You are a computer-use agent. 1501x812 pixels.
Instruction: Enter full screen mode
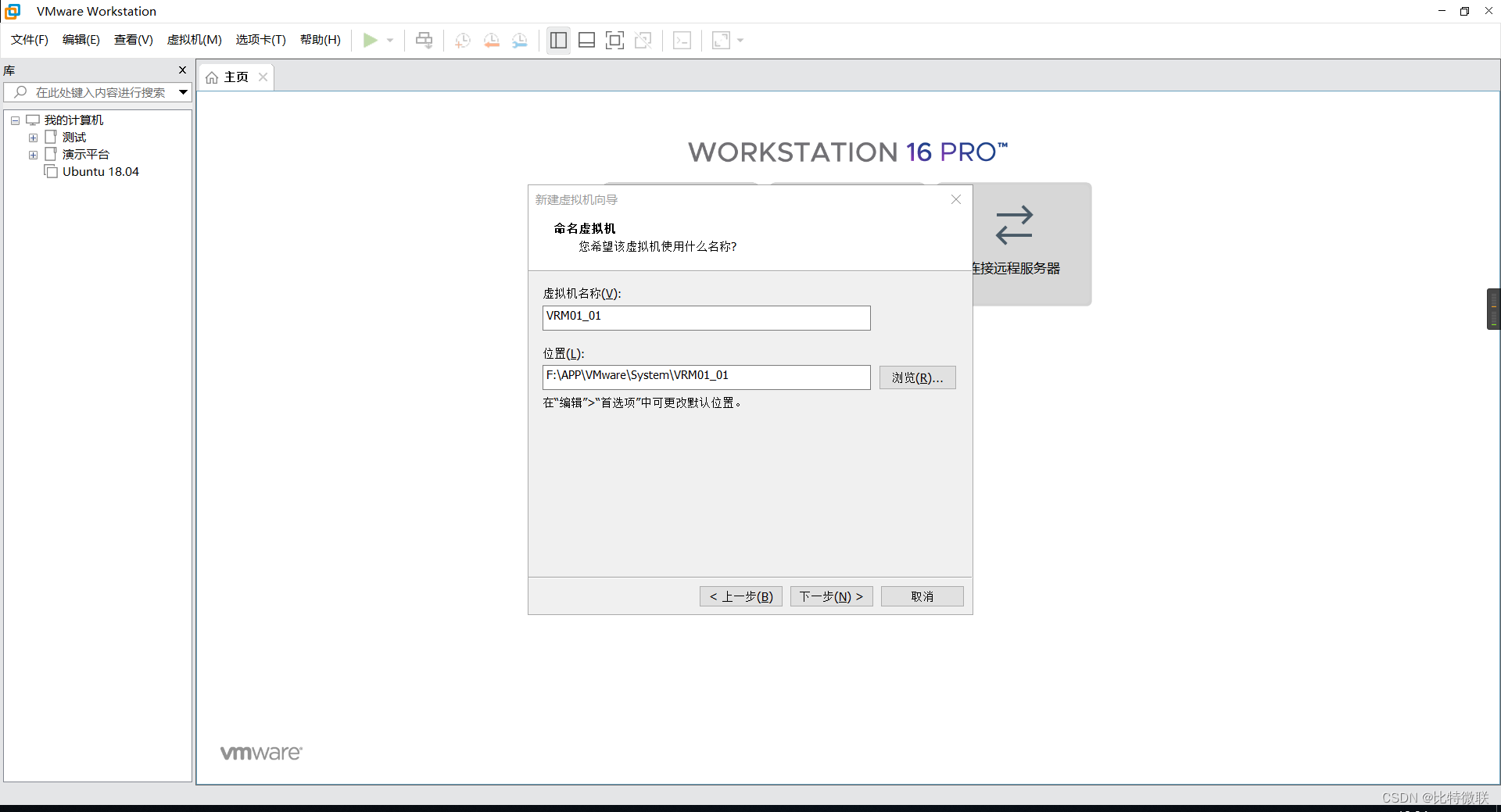point(615,40)
